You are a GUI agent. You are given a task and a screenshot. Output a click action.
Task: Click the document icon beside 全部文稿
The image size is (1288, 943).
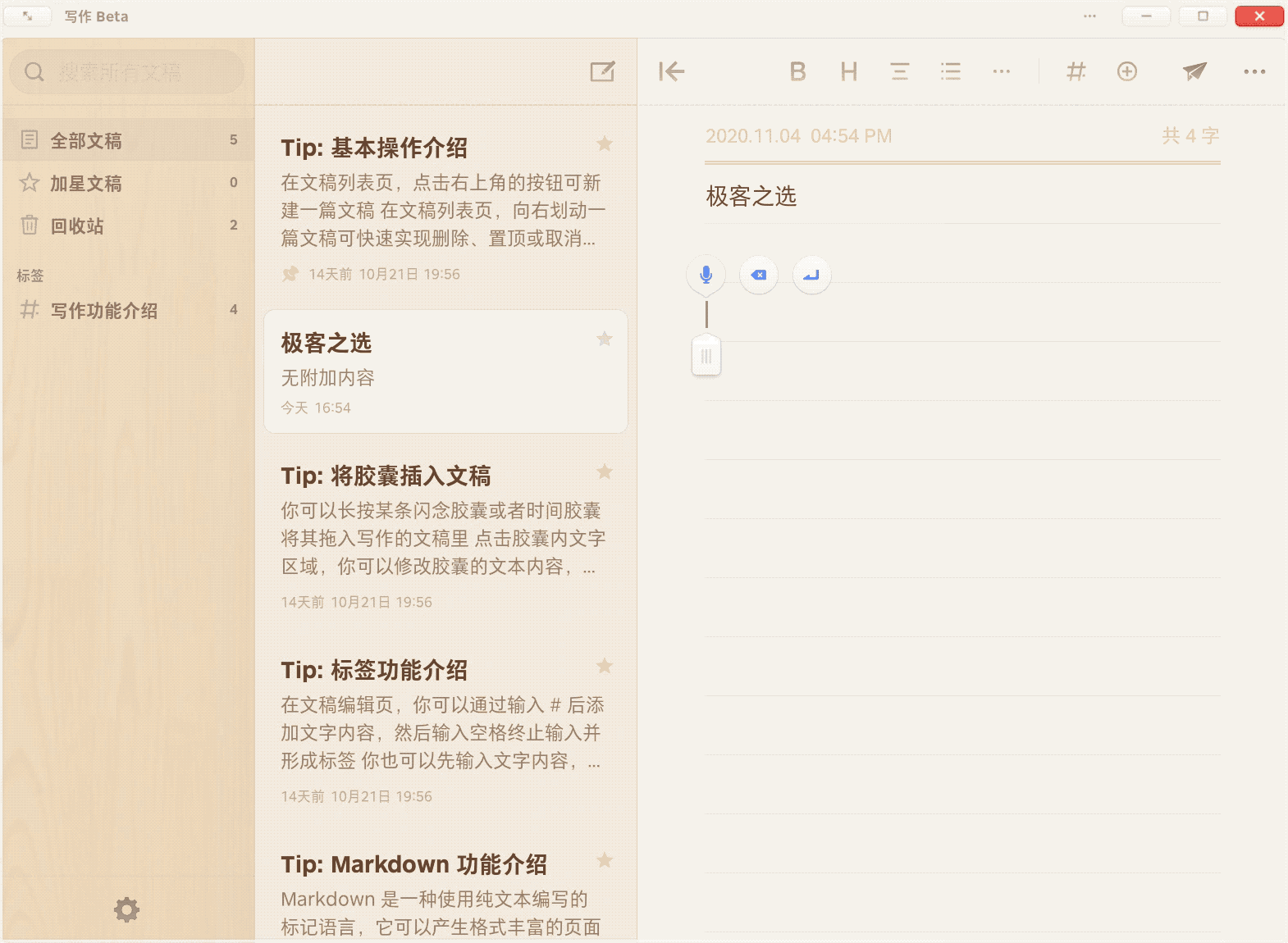pyautogui.click(x=30, y=140)
